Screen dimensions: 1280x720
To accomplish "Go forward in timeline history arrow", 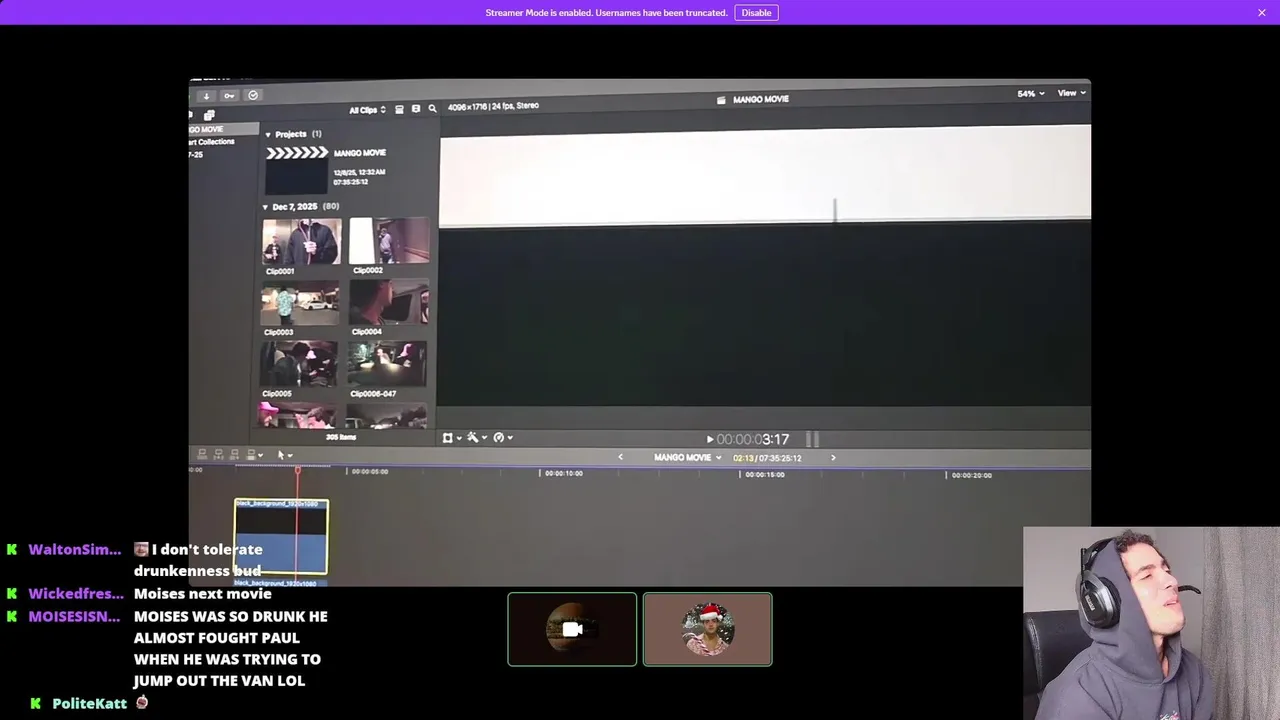I will 833,458.
